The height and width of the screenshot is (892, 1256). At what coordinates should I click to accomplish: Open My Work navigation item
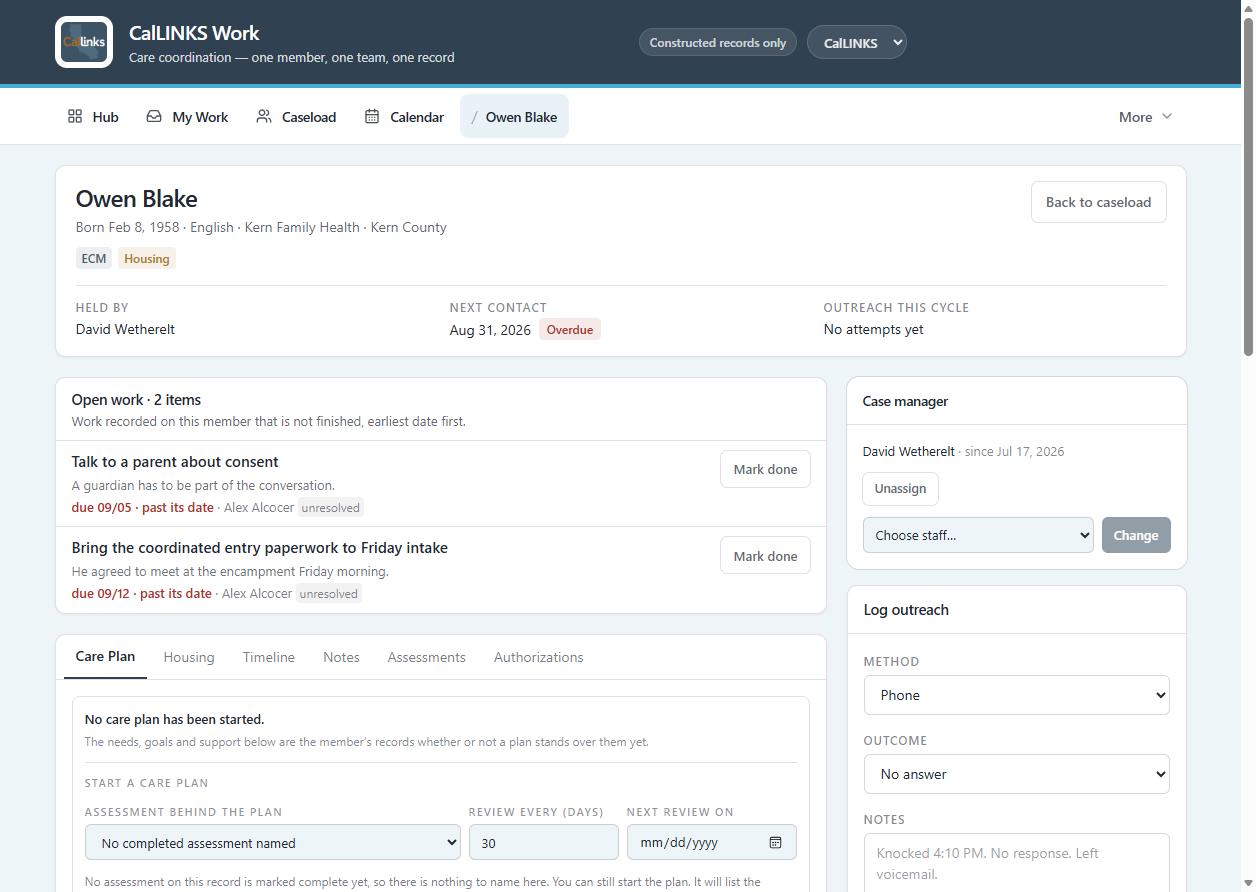tap(187, 116)
